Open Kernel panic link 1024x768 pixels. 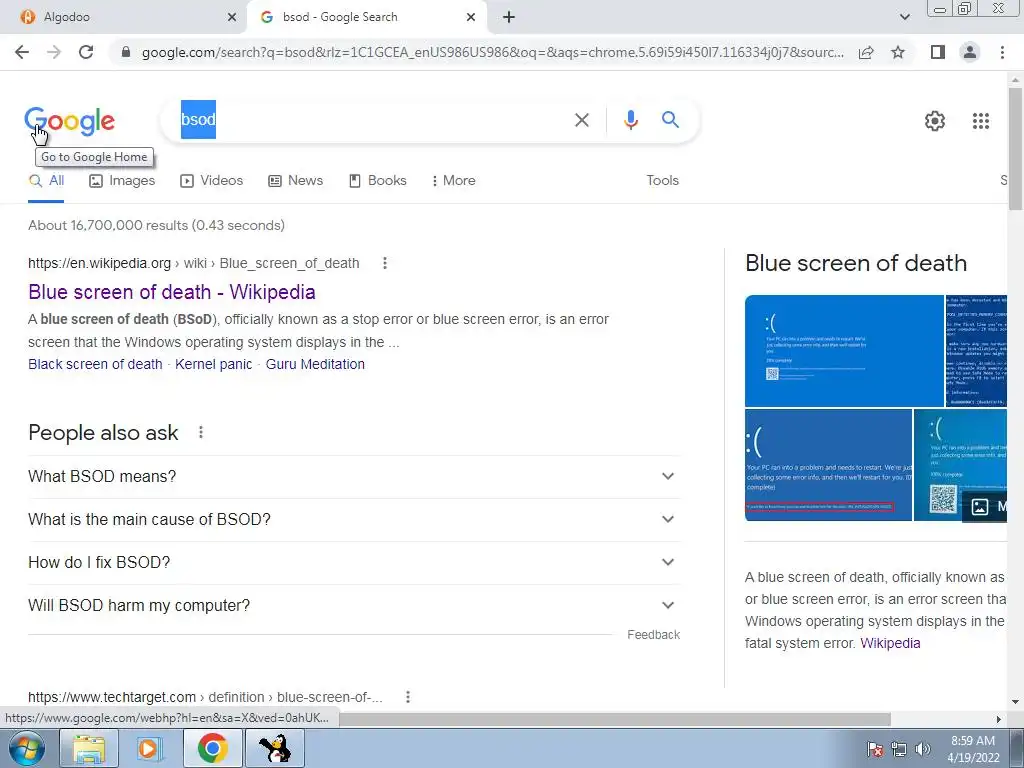coord(214,364)
